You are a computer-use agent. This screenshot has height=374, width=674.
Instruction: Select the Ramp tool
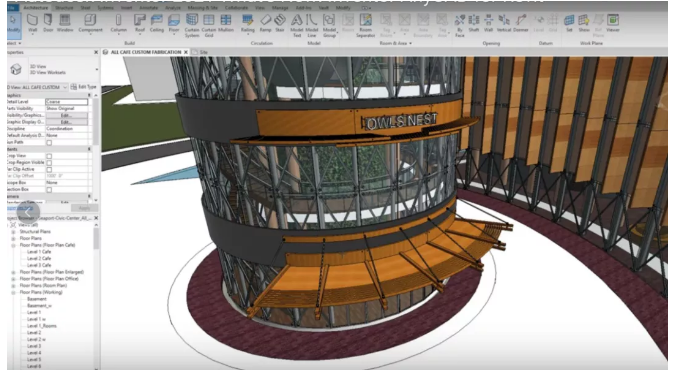coord(266,24)
